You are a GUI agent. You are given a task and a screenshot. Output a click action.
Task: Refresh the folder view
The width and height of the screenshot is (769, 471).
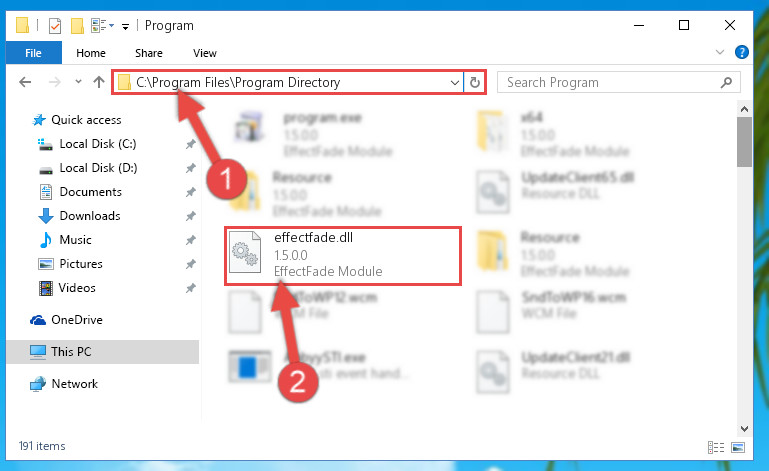[474, 82]
